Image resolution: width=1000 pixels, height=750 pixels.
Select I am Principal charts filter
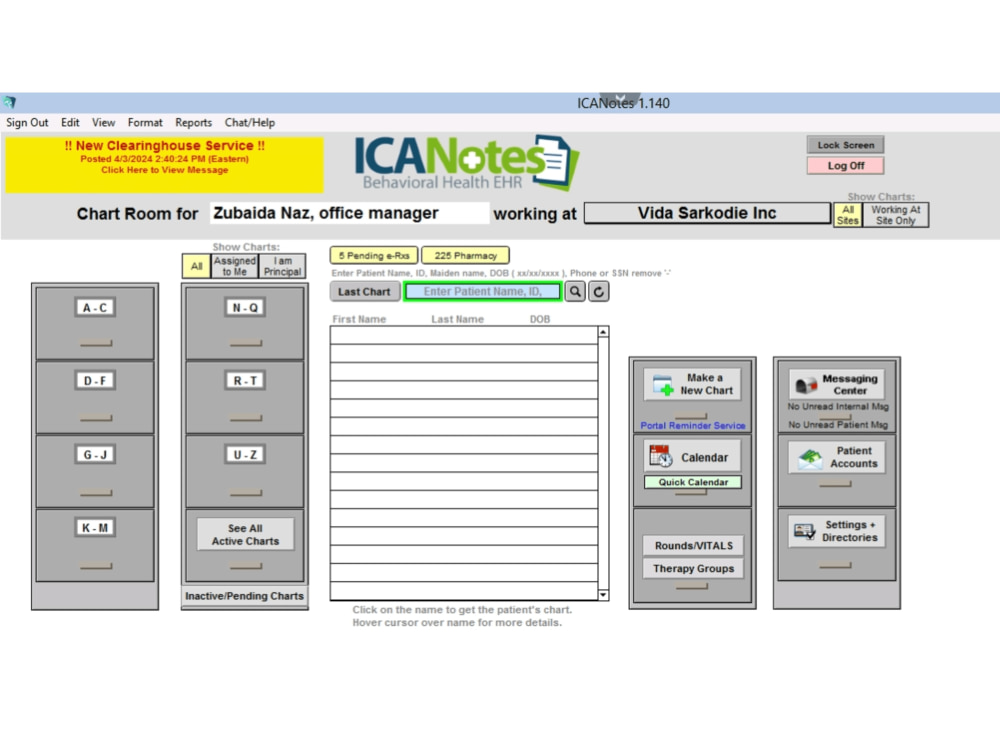283,266
